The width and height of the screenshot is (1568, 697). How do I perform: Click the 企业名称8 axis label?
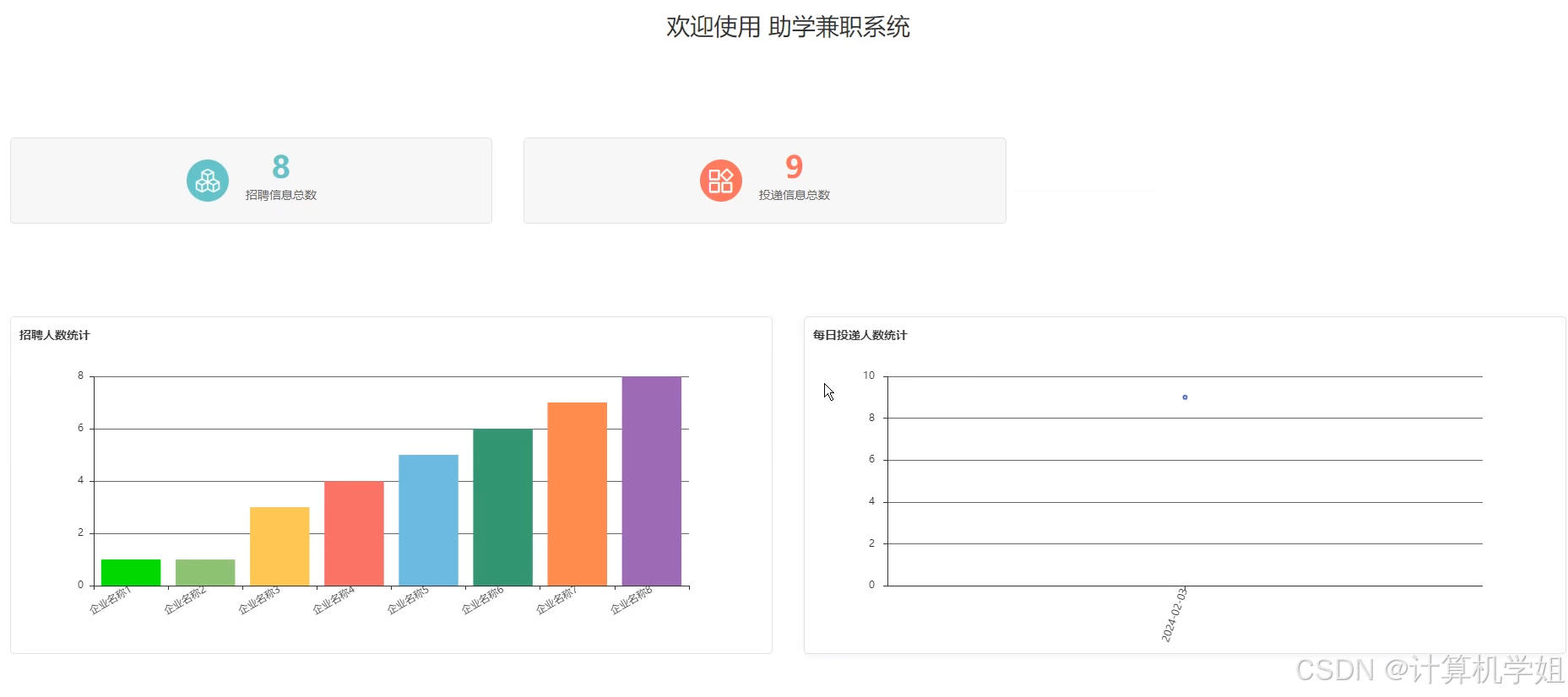coord(632,601)
